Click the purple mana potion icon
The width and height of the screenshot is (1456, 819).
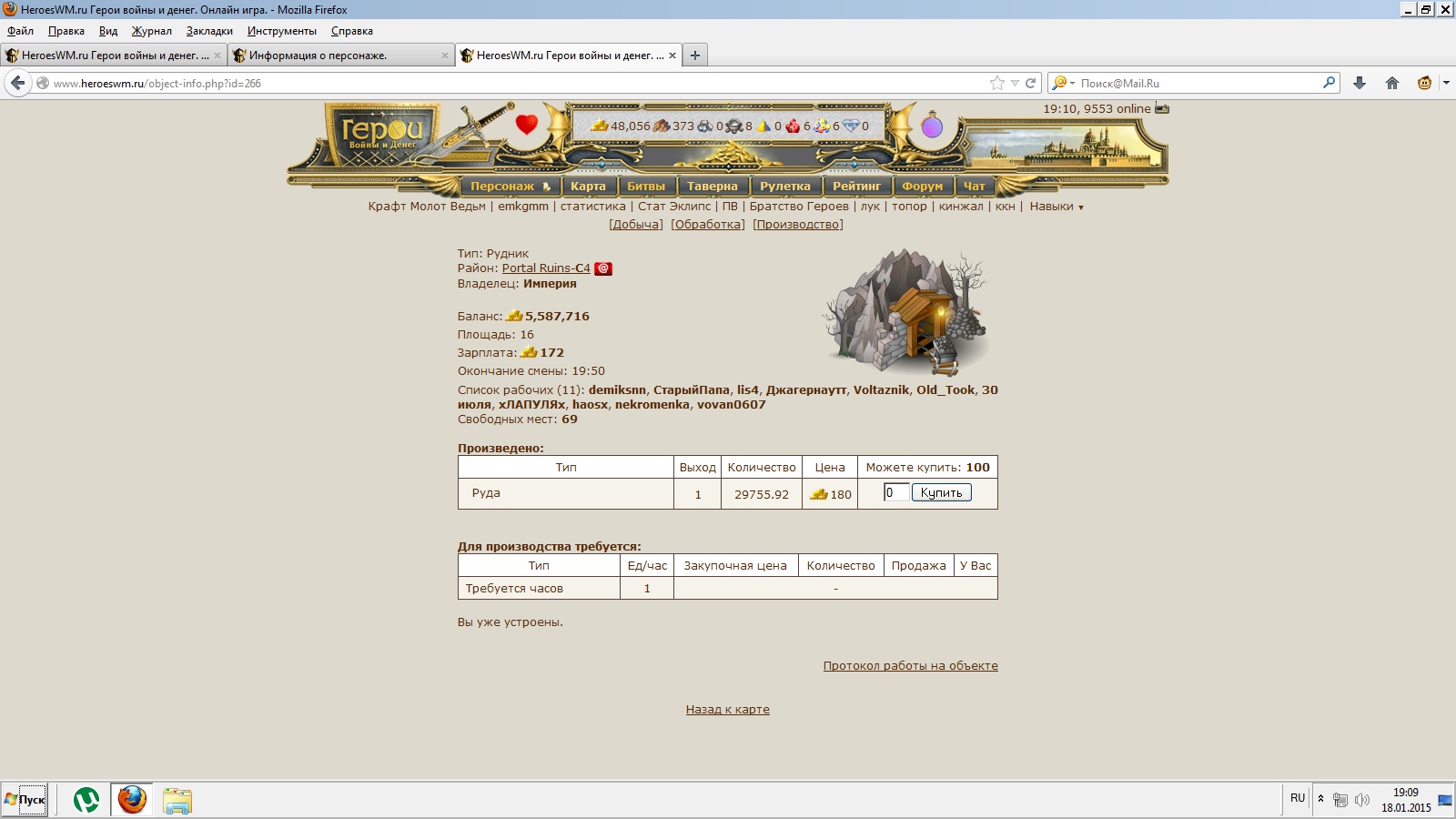(x=932, y=126)
